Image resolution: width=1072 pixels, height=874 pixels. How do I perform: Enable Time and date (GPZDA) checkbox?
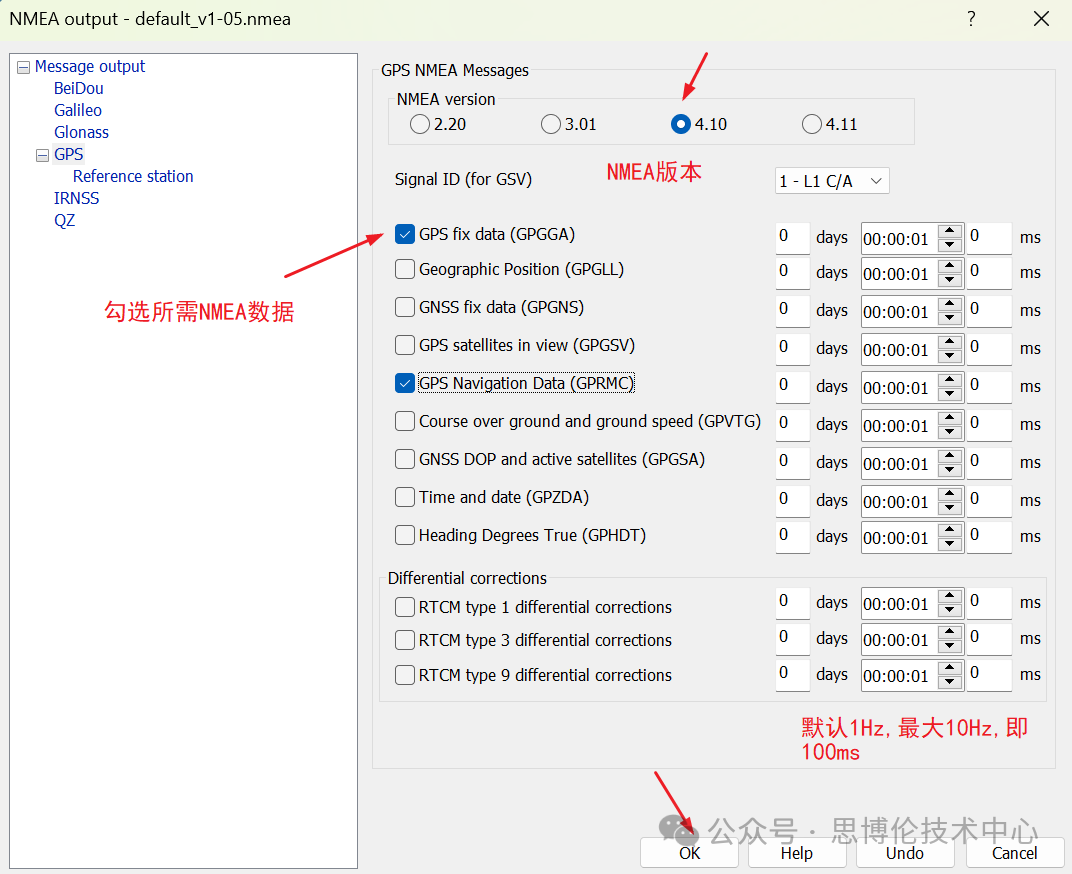[405, 497]
